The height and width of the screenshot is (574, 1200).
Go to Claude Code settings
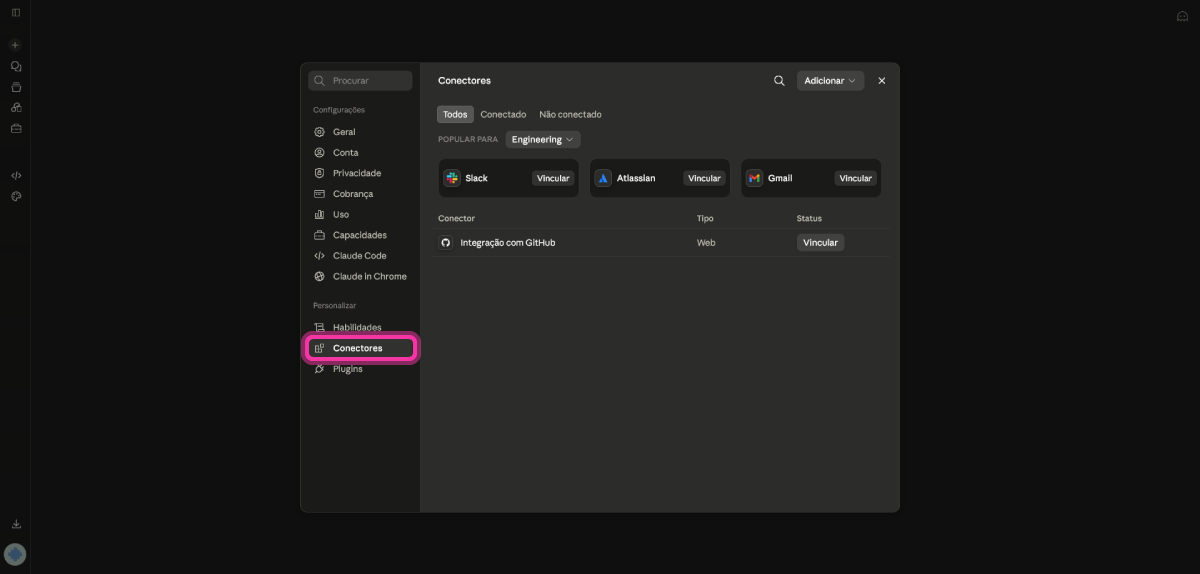click(360, 256)
